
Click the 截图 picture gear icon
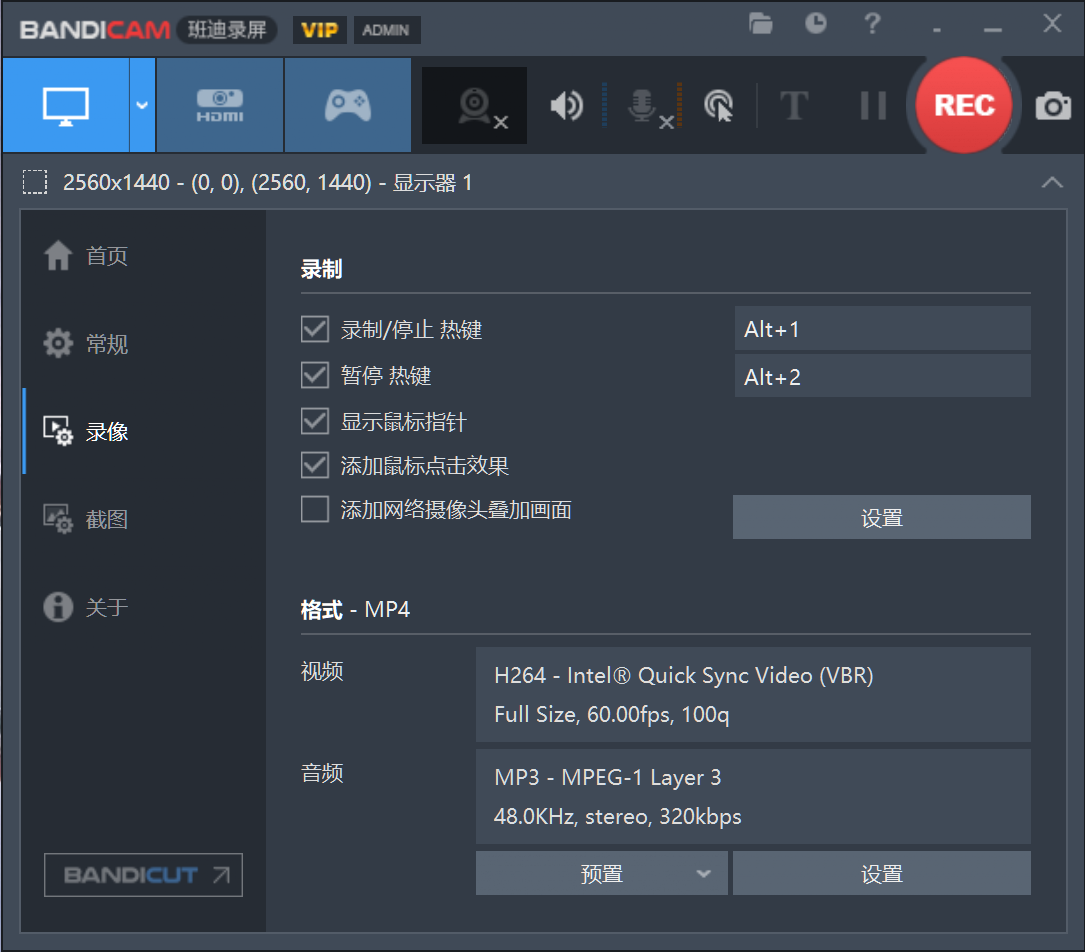click(x=58, y=518)
